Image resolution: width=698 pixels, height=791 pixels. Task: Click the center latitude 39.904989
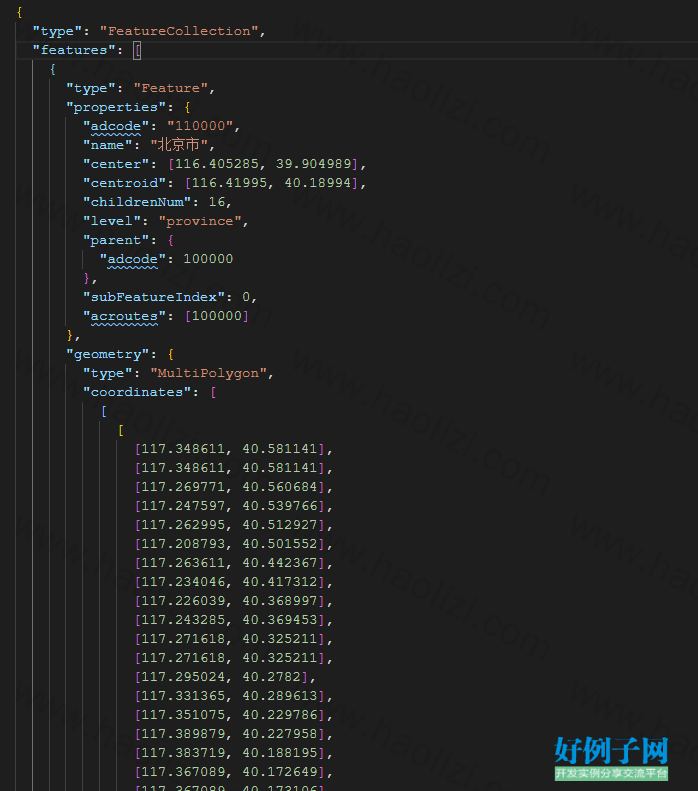tap(313, 164)
